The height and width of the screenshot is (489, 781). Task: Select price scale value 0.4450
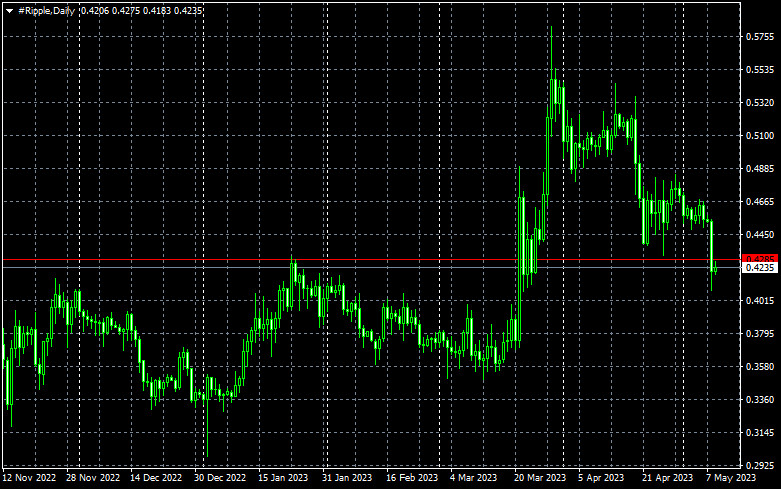(760, 235)
